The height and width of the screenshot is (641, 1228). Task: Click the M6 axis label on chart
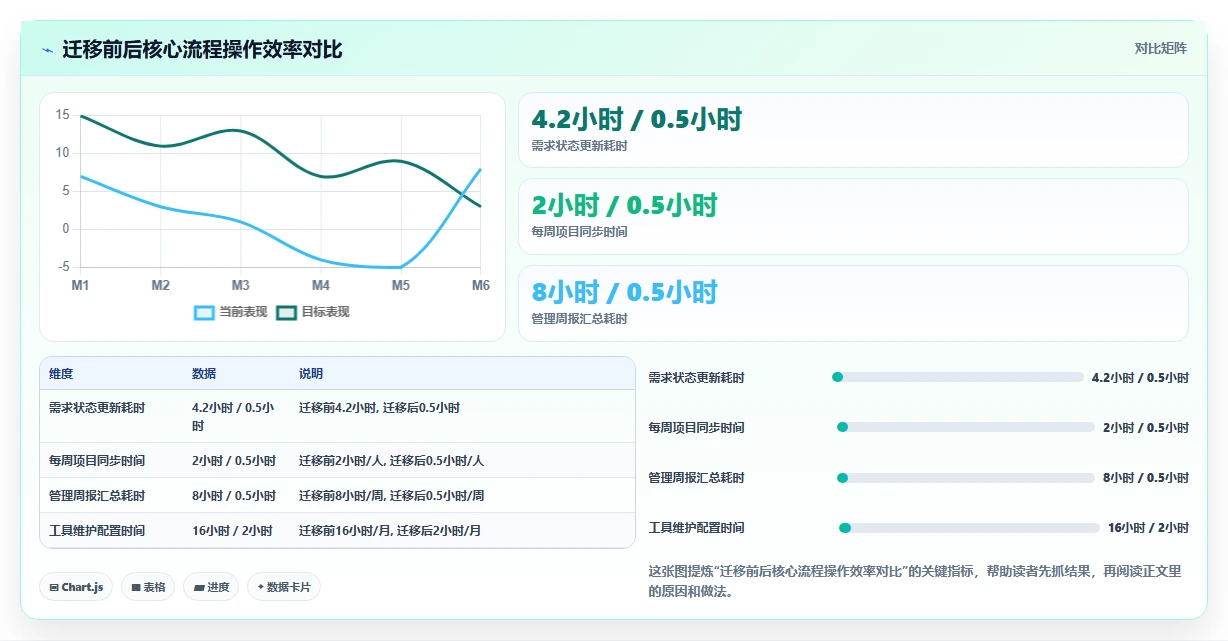click(481, 285)
